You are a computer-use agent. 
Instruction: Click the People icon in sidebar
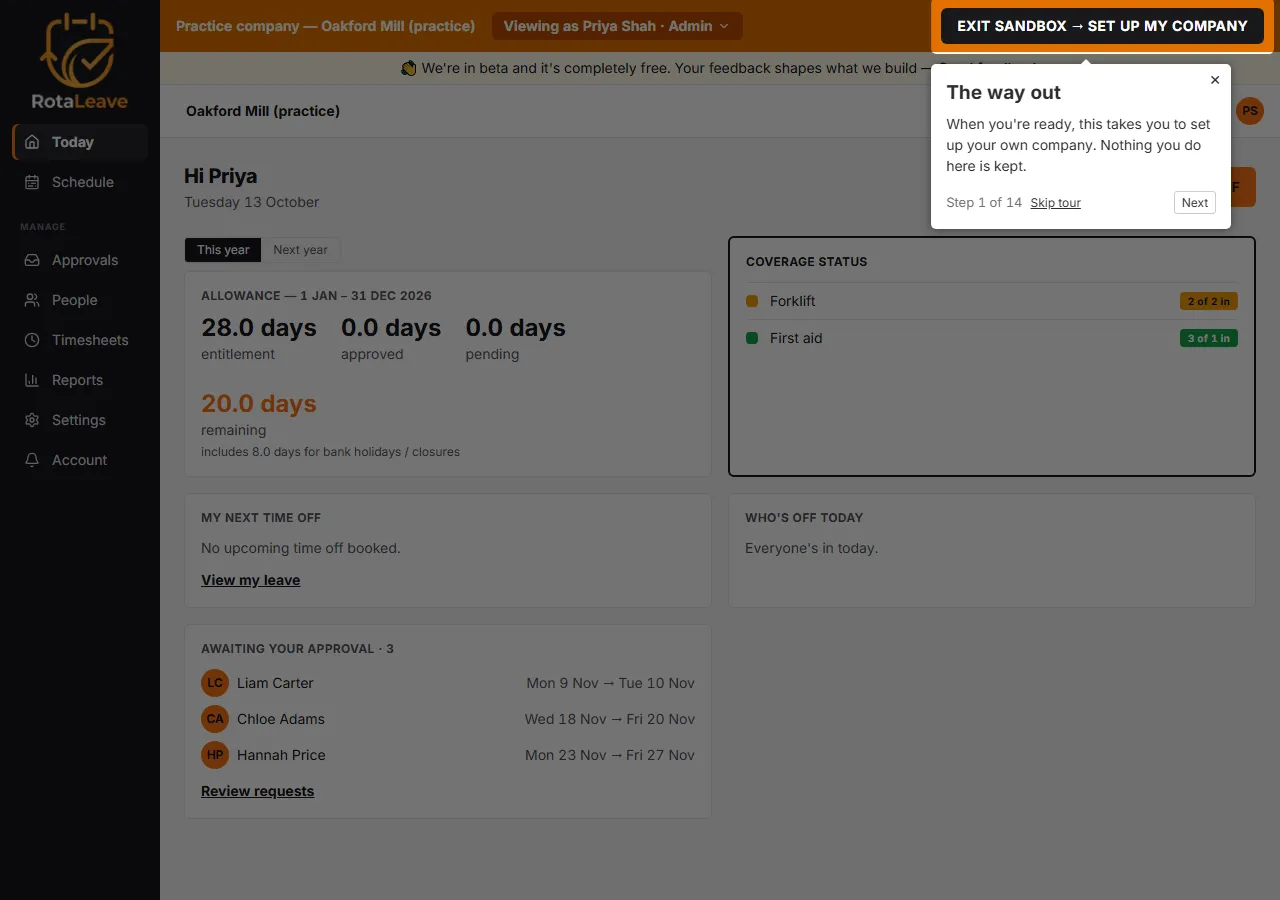tap(32, 300)
